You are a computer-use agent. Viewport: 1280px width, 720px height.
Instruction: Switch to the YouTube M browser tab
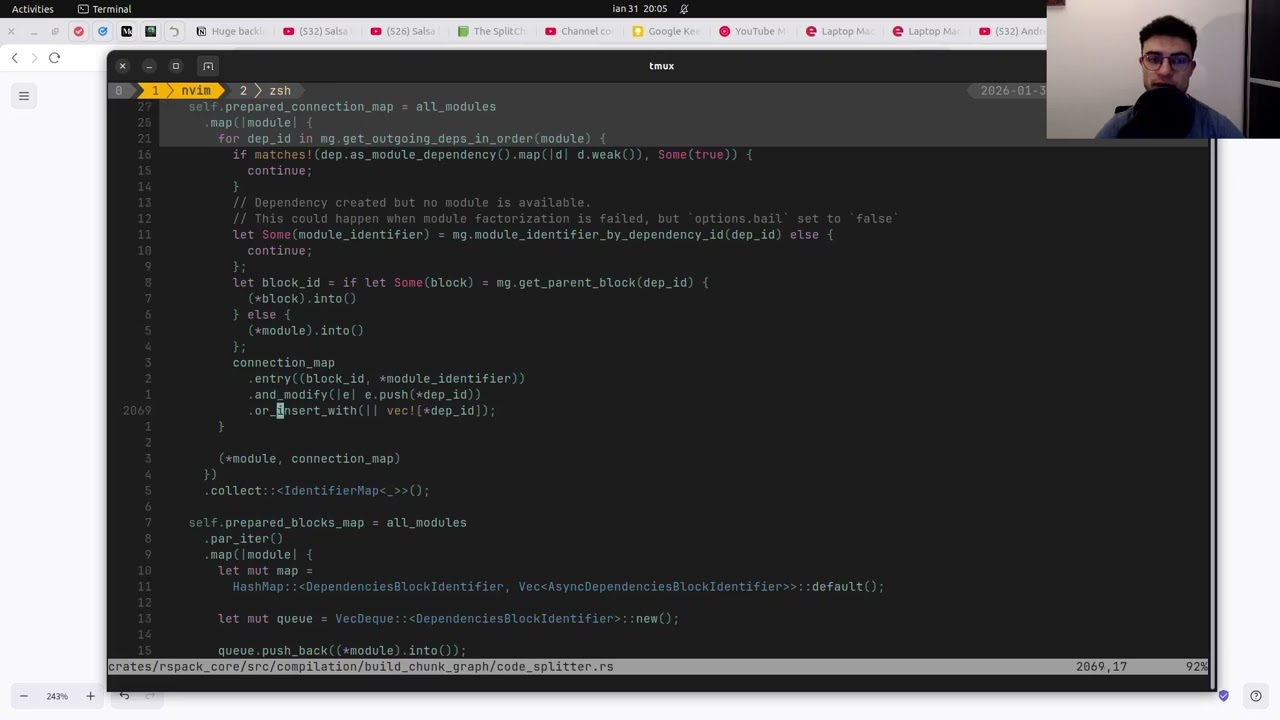pyautogui.click(x=752, y=31)
